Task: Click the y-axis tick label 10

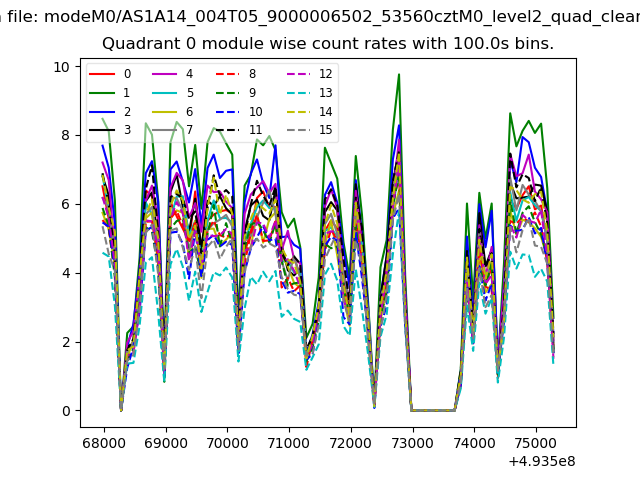Action: [62, 67]
